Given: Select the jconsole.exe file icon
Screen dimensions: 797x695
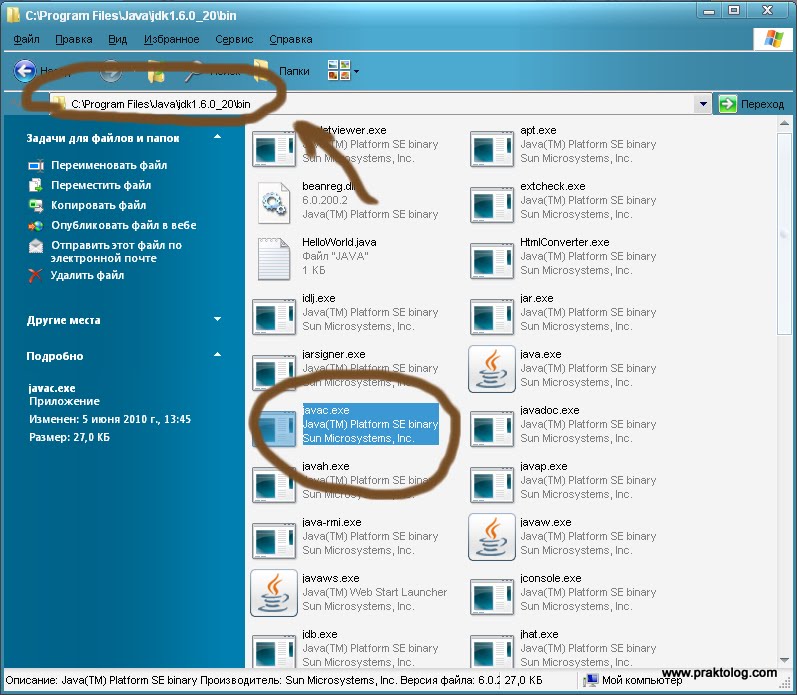Looking at the screenshot, I should tap(492, 596).
